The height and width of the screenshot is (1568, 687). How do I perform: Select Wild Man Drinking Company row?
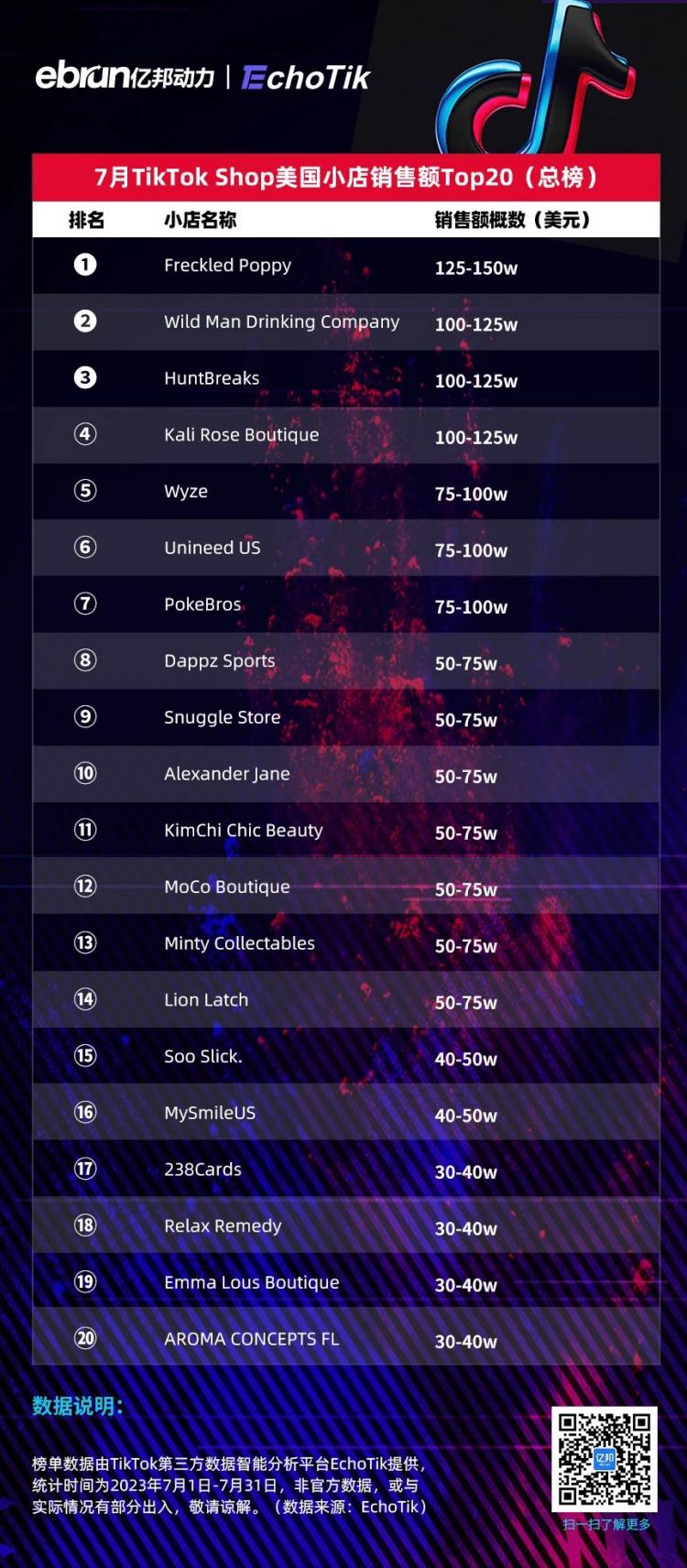pos(346,322)
